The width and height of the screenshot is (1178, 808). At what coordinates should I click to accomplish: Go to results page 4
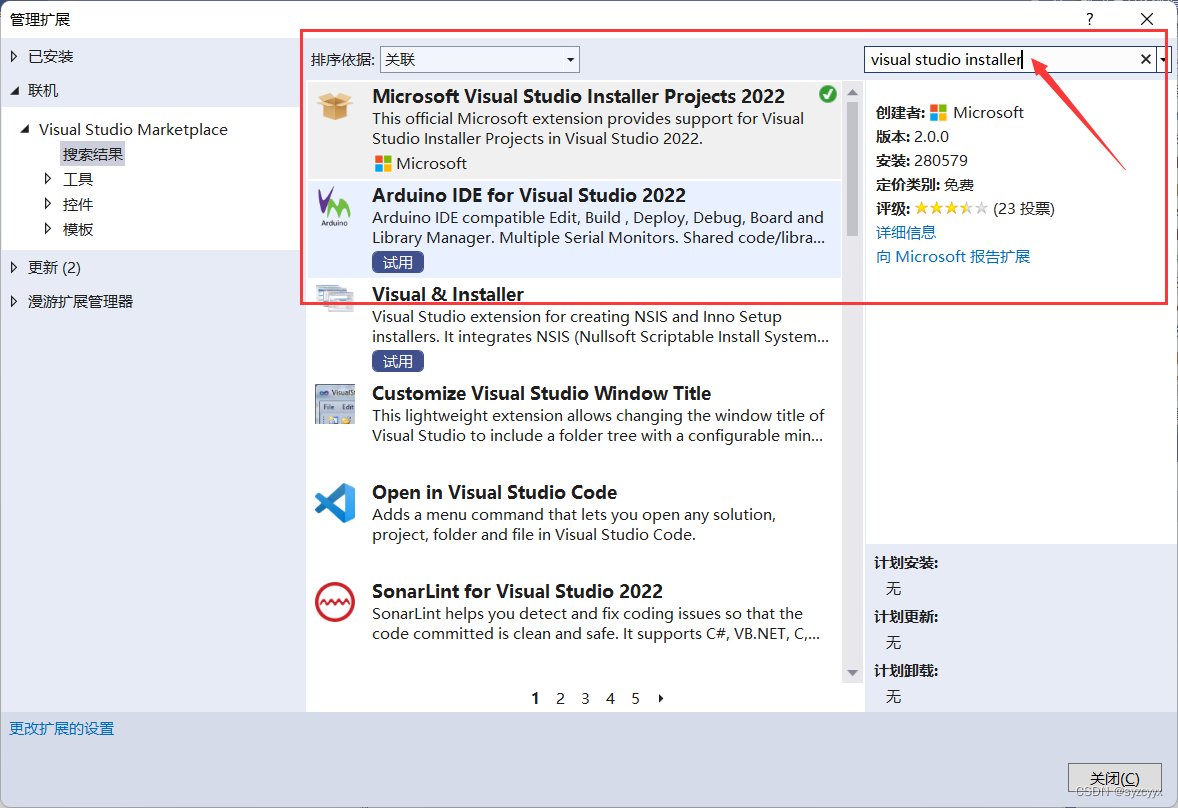pos(610,698)
